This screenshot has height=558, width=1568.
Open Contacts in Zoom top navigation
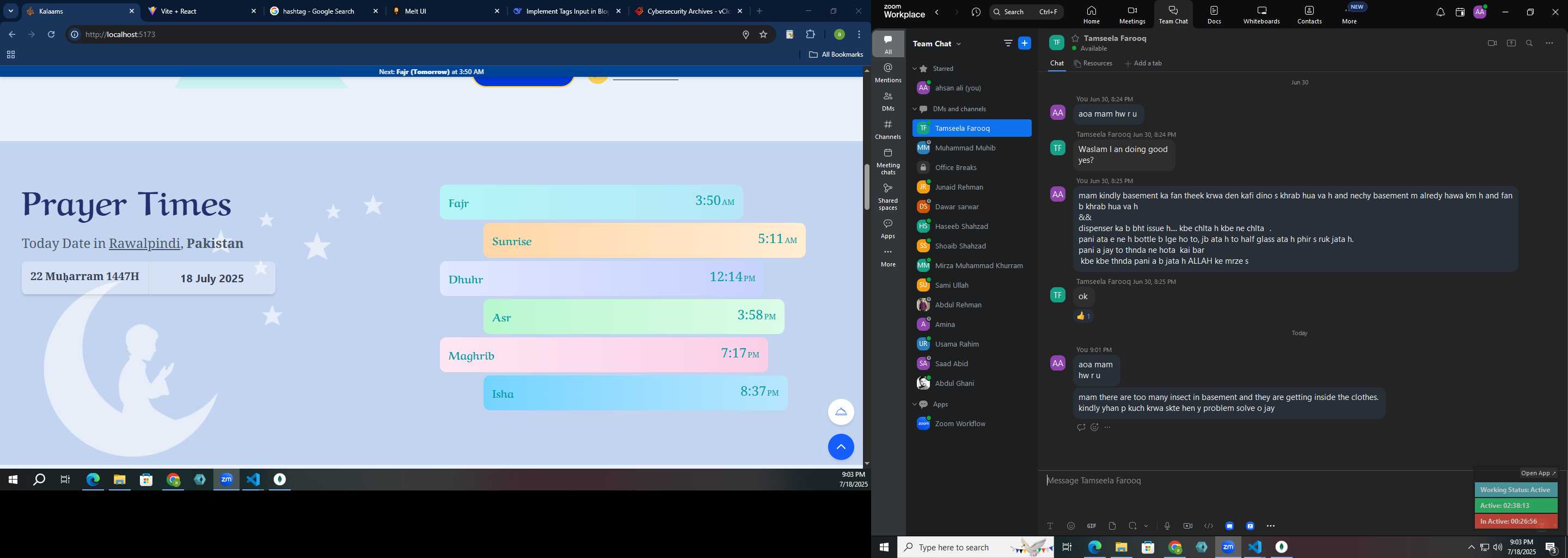pos(1309,15)
